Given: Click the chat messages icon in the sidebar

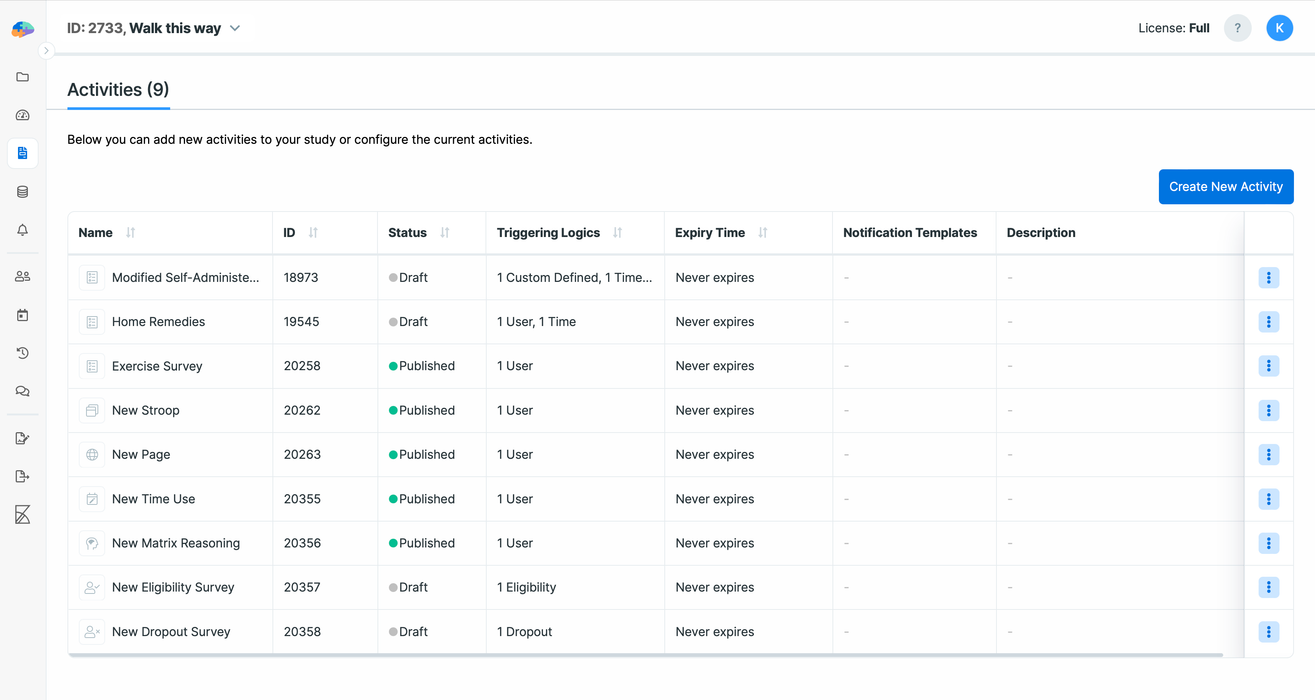Looking at the screenshot, I should (x=22, y=391).
